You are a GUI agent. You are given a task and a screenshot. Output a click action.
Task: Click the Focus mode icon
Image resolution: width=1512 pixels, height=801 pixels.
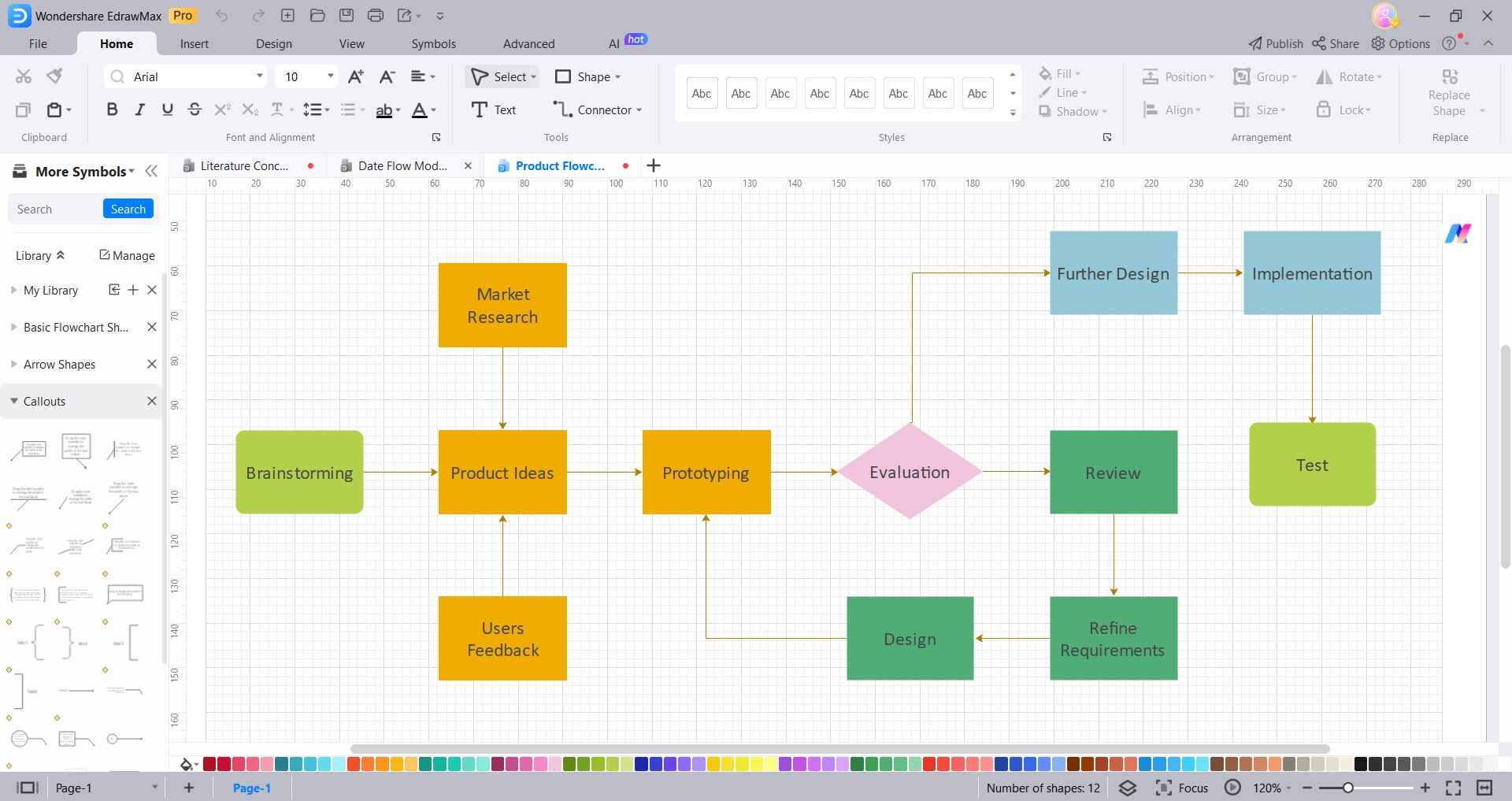click(1163, 788)
